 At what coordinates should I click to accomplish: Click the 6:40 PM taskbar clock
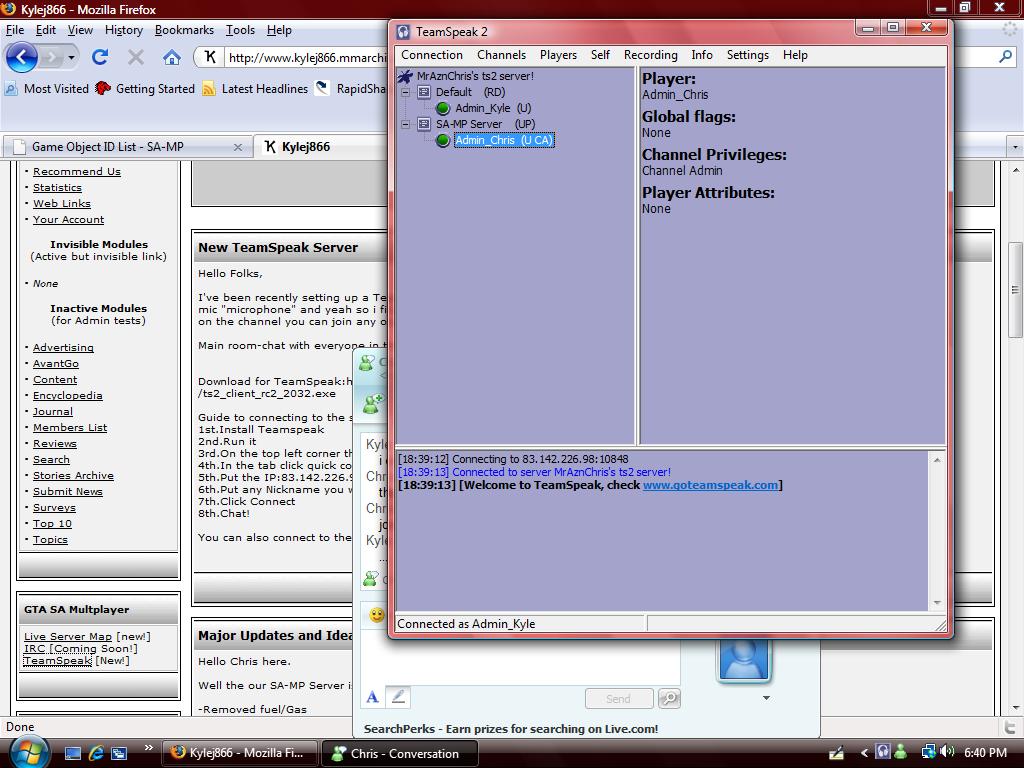[985, 752]
